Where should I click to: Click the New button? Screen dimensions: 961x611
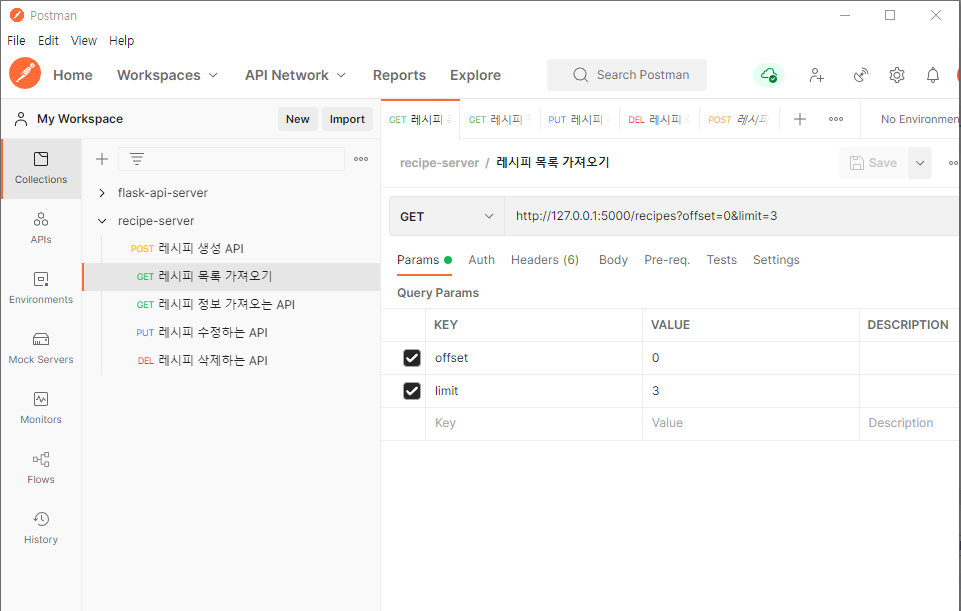[297, 120]
